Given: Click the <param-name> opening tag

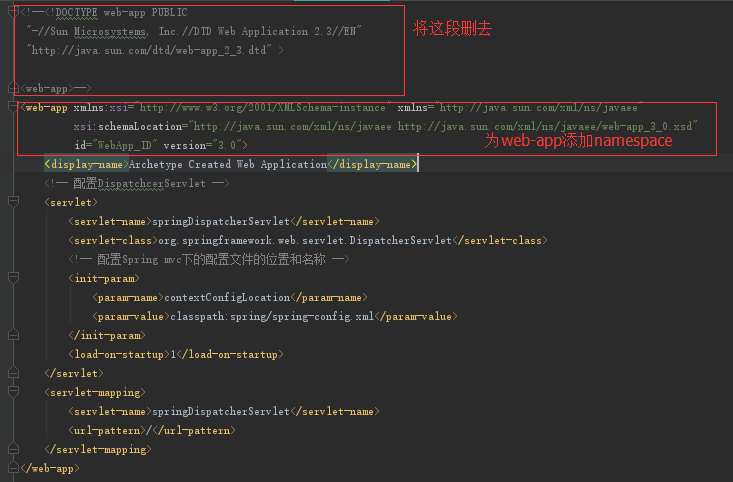Looking at the screenshot, I should tap(128, 297).
